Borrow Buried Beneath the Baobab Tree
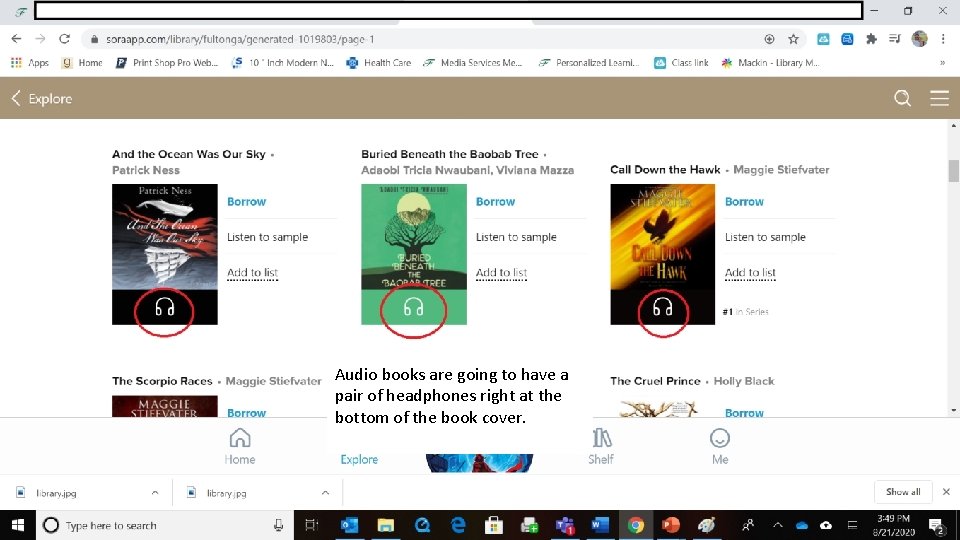The width and height of the screenshot is (960, 540). click(495, 201)
